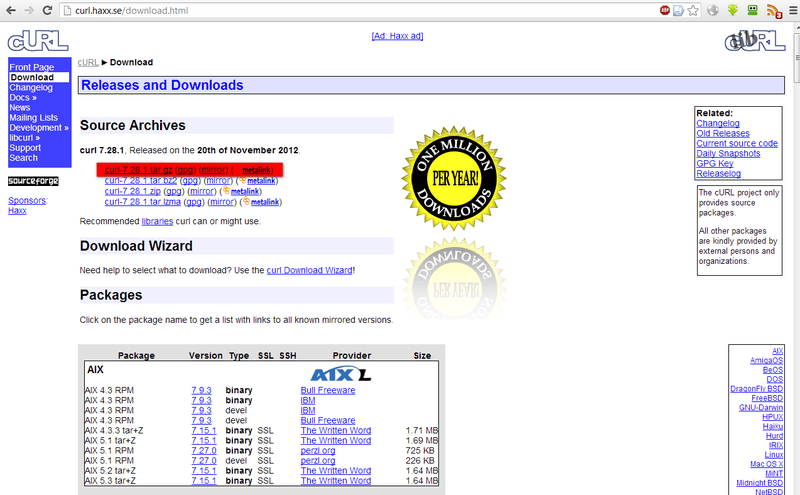Click metalink for the tar.lzma archive
800x495 pixels.
point(264,202)
